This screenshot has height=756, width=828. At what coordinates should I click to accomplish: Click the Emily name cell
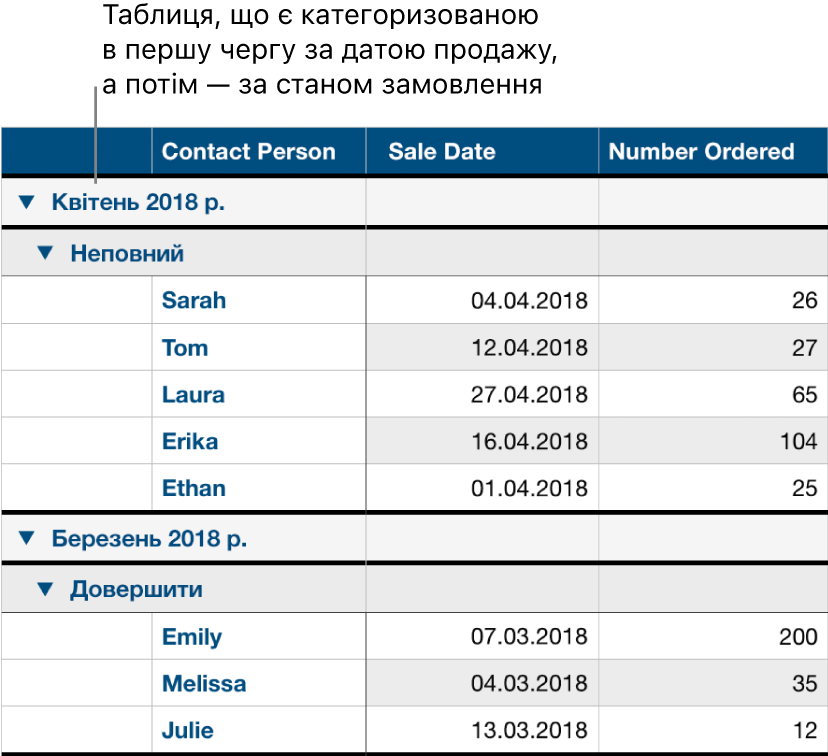(192, 637)
